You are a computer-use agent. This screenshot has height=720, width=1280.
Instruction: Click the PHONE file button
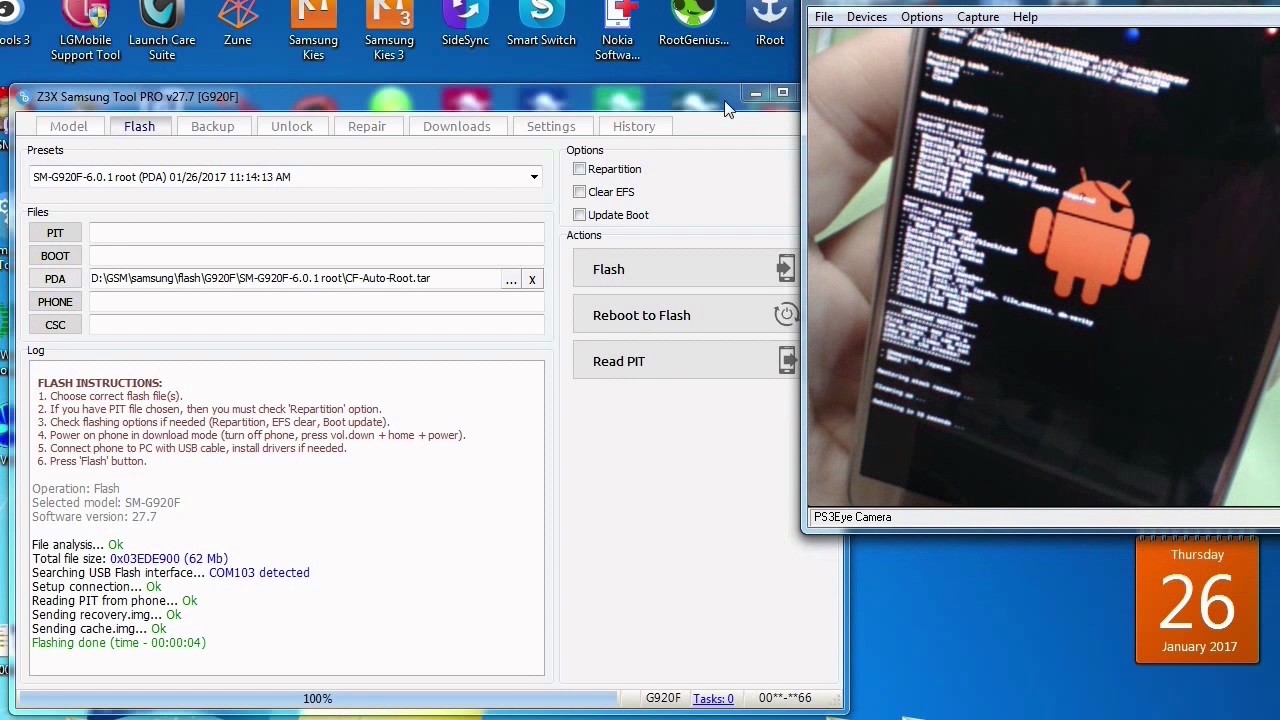click(x=55, y=302)
